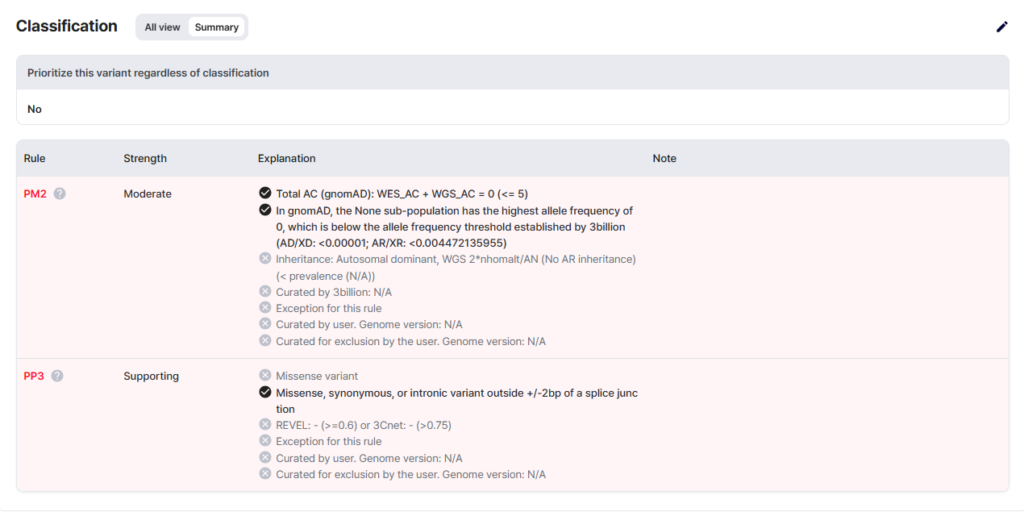Click the help icon next to PM2
The width and height of the screenshot is (1024, 512).
coord(59,194)
